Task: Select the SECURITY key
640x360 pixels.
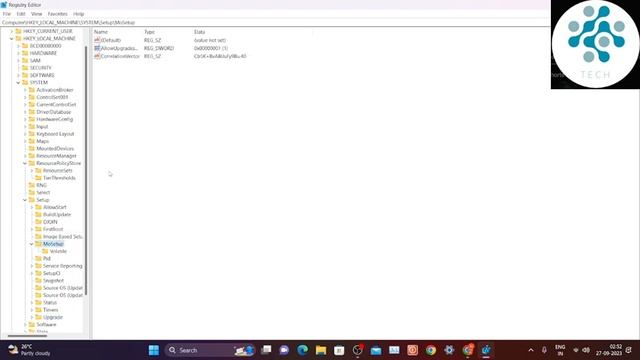Action: tap(41, 68)
